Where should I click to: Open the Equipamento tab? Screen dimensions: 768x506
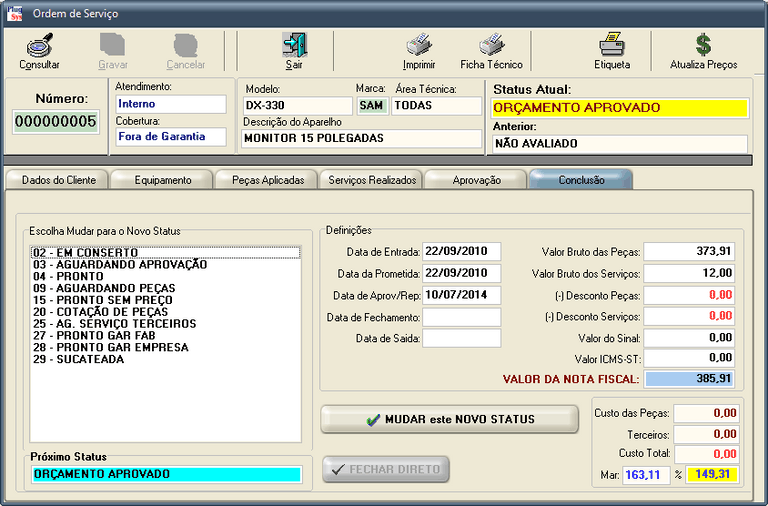tap(162, 180)
